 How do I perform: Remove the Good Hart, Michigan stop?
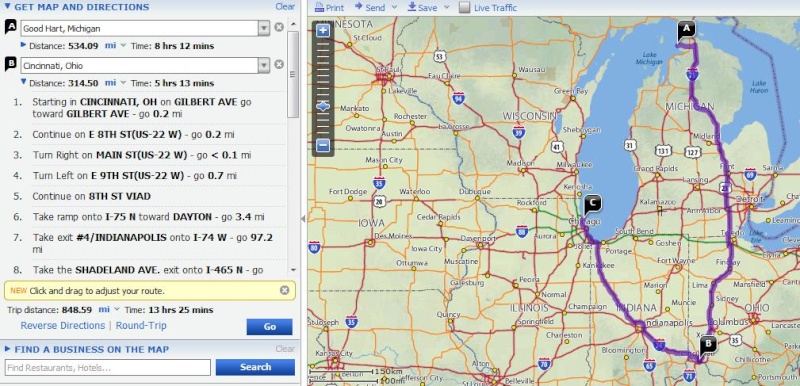point(279,27)
